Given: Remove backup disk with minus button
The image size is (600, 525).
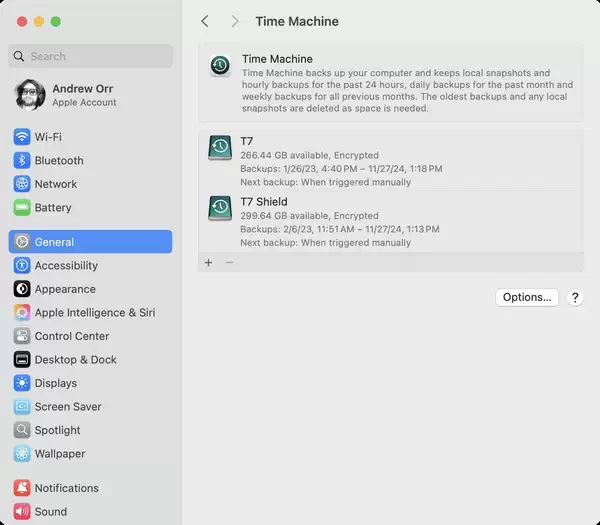Looking at the screenshot, I should pos(229,262).
